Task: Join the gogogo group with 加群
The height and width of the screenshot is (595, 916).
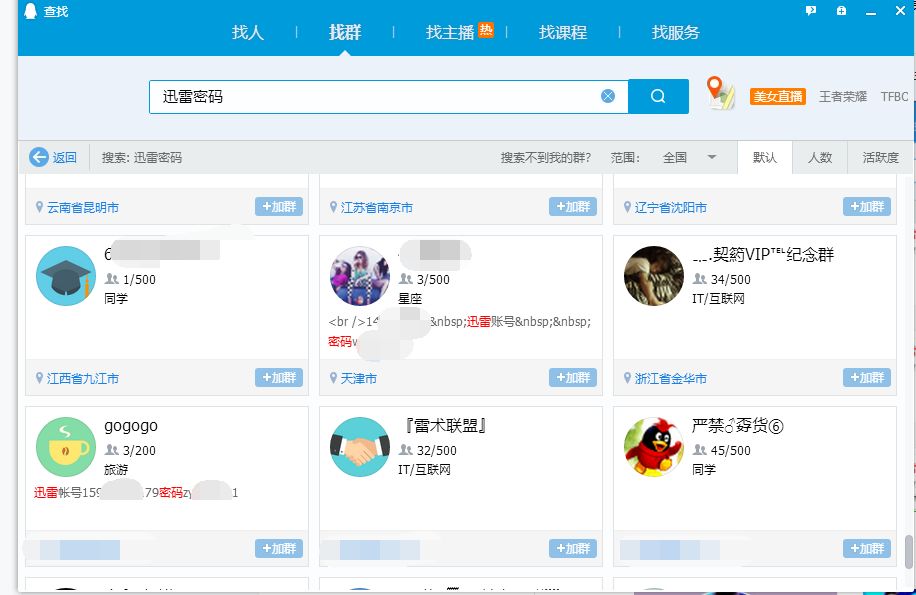Action: pyautogui.click(x=279, y=548)
